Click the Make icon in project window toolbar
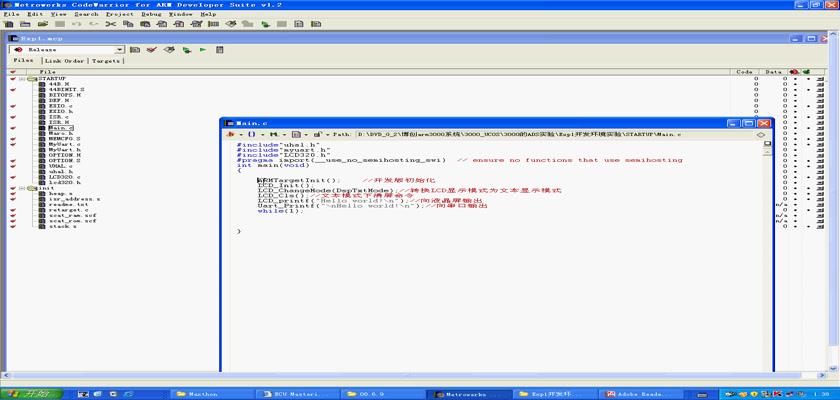 (x=169, y=50)
